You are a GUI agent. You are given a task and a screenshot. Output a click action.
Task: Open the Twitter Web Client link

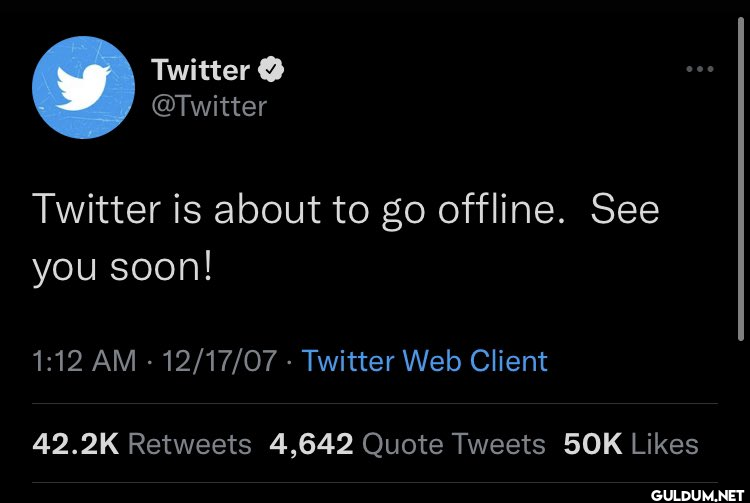tap(424, 361)
